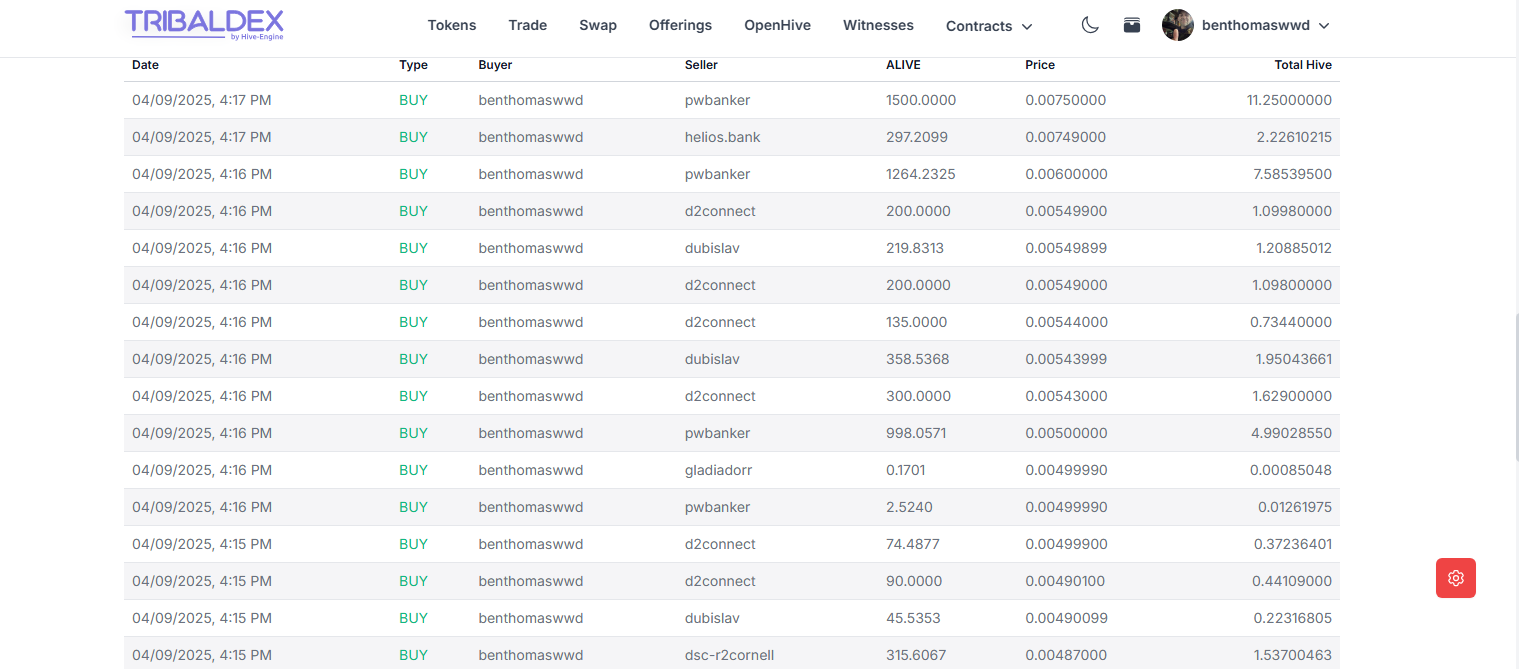Click the Total Hive value 4.99028550

1291,433
